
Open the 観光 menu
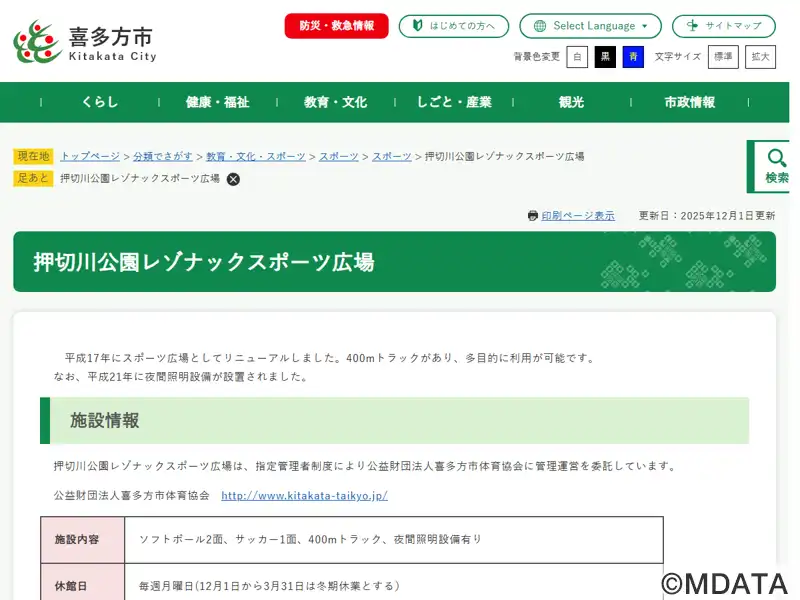tap(571, 102)
